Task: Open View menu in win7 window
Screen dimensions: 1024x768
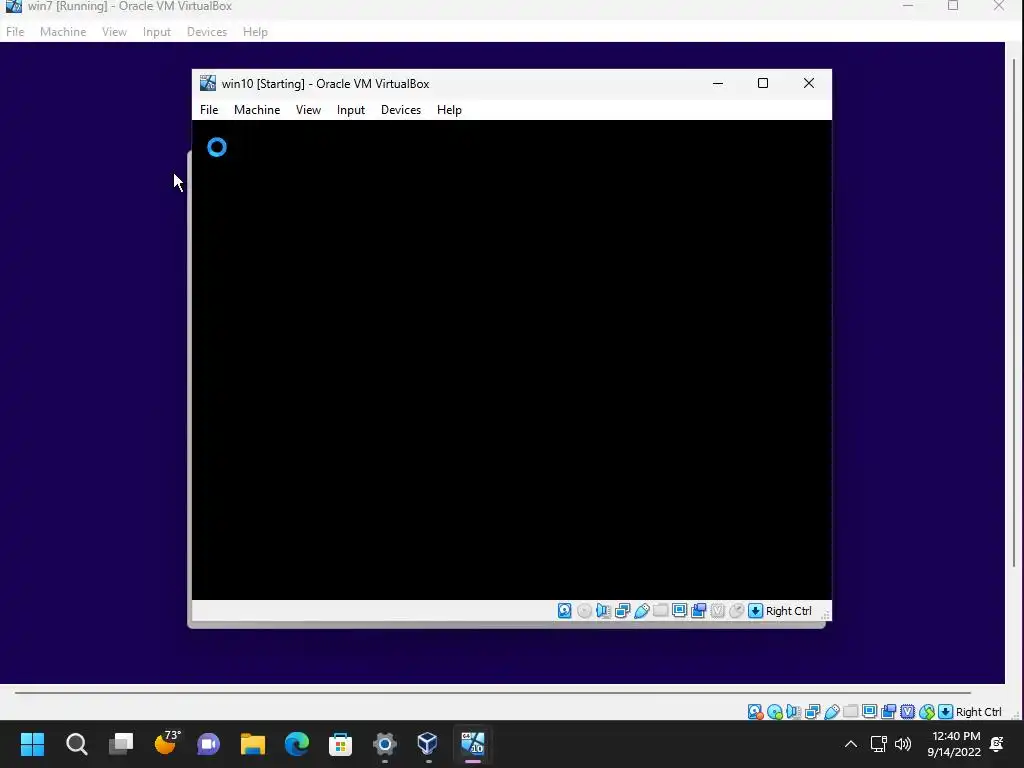Action: pyautogui.click(x=114, y=31)
